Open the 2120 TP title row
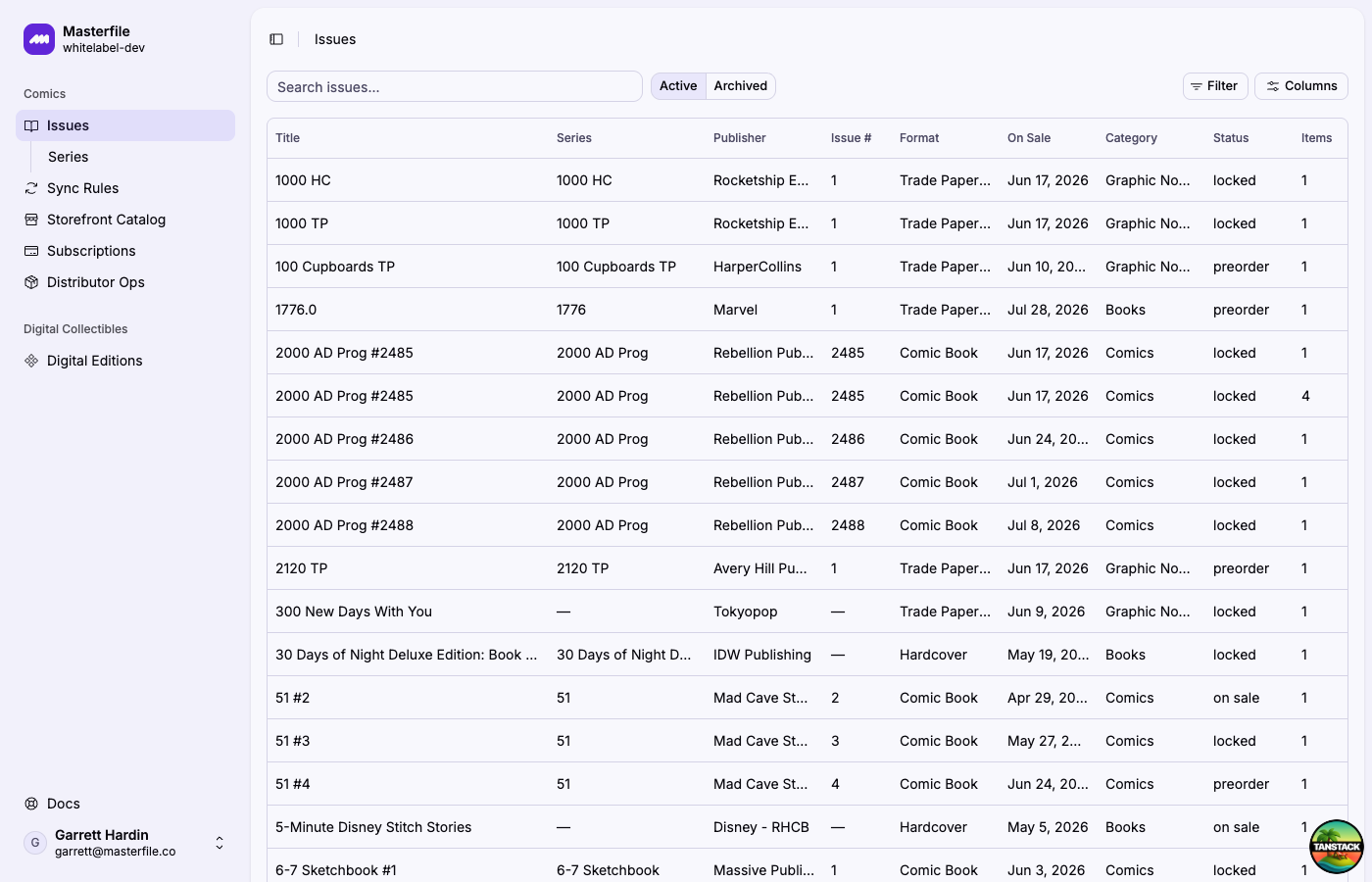Viewport: 1372px width, 882px height. 807,568
